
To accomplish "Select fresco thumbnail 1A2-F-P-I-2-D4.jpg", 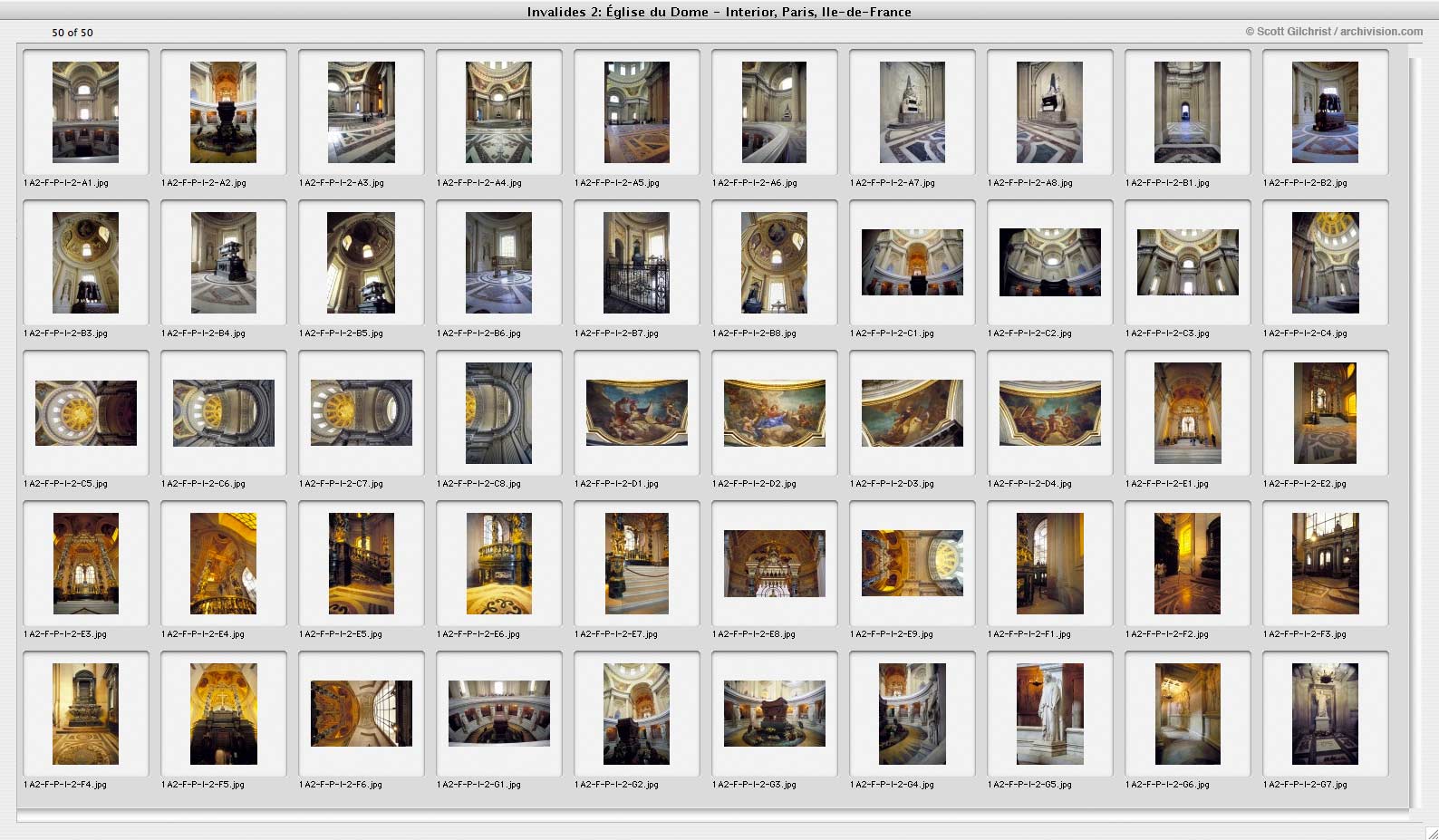I will 1050,413.
